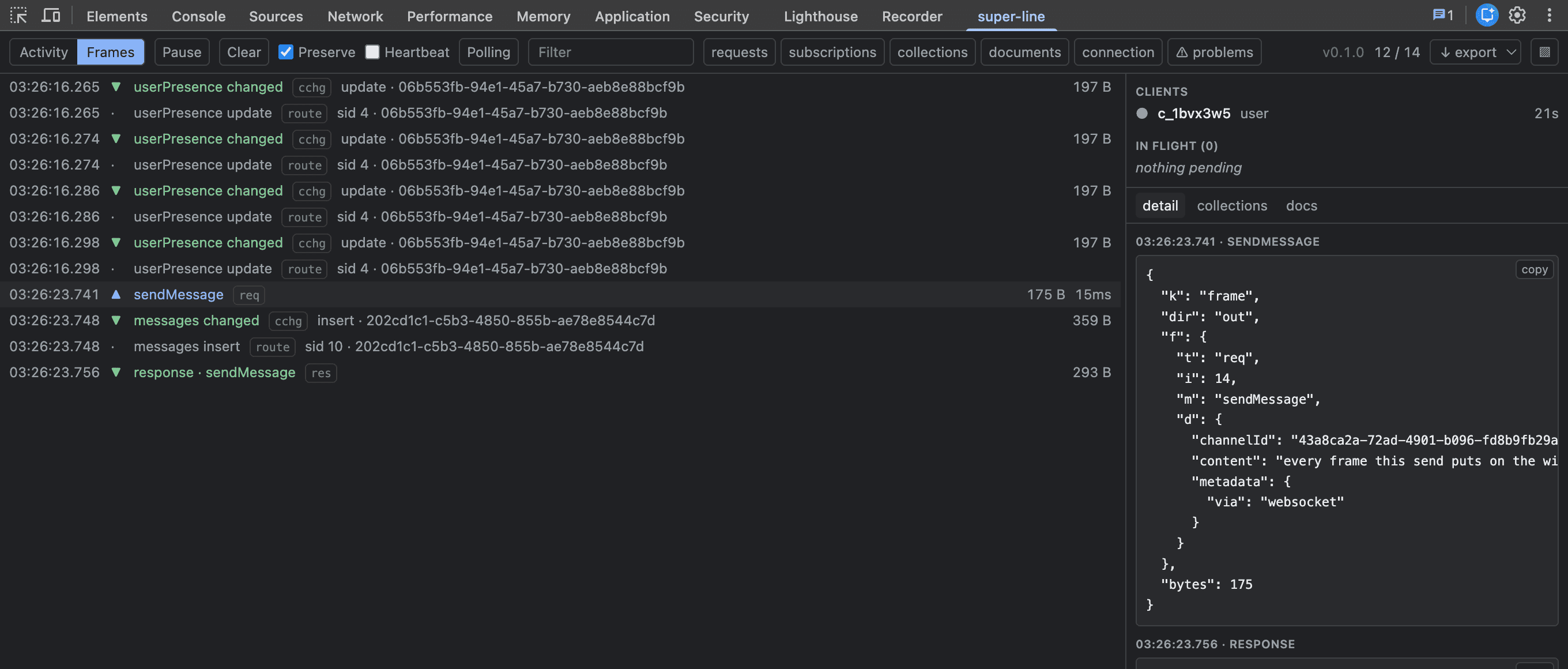Click the 12 / 14 frame counter

click(x=1397, y=52)
